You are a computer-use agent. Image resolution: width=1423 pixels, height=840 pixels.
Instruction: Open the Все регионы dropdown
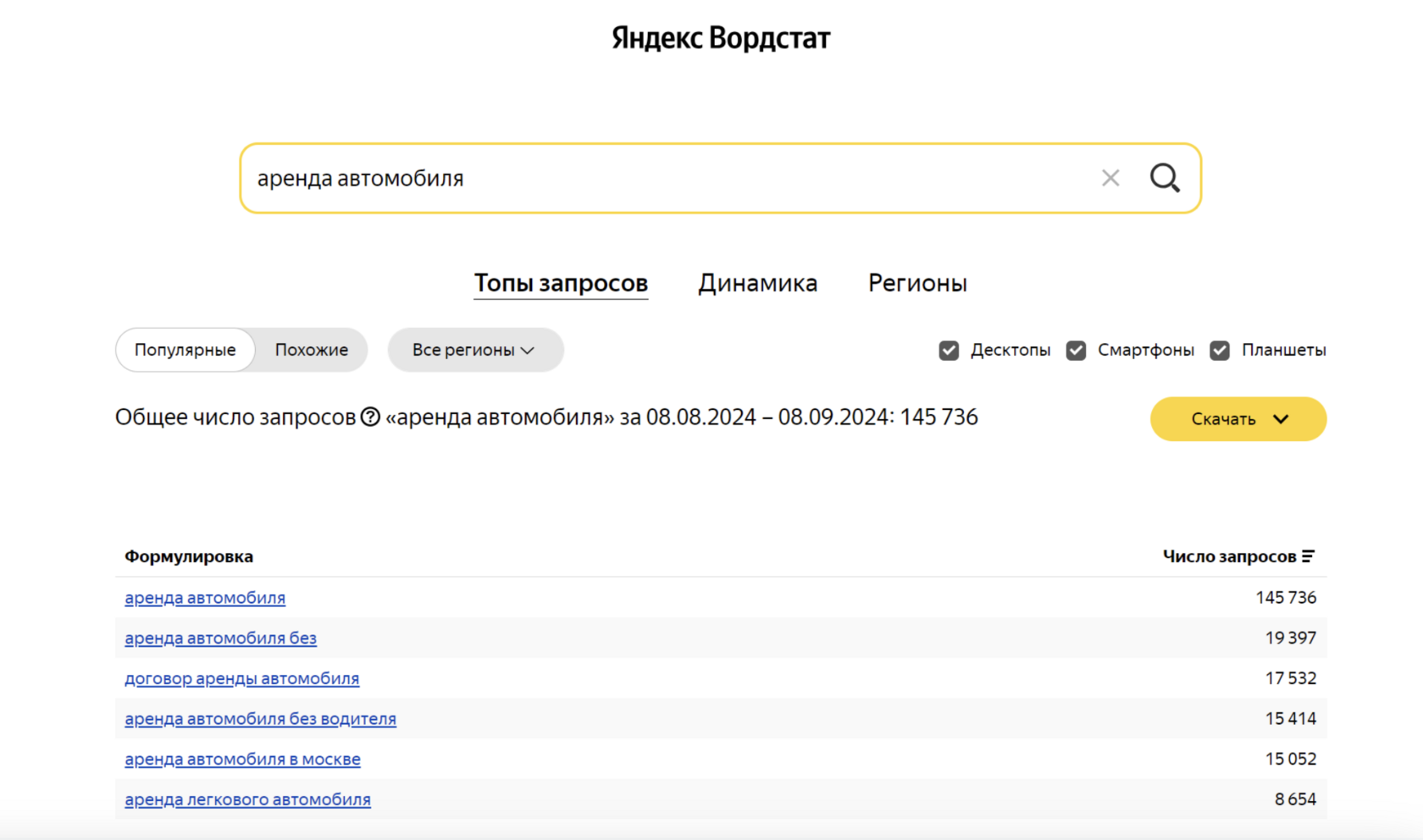[475, 350]
